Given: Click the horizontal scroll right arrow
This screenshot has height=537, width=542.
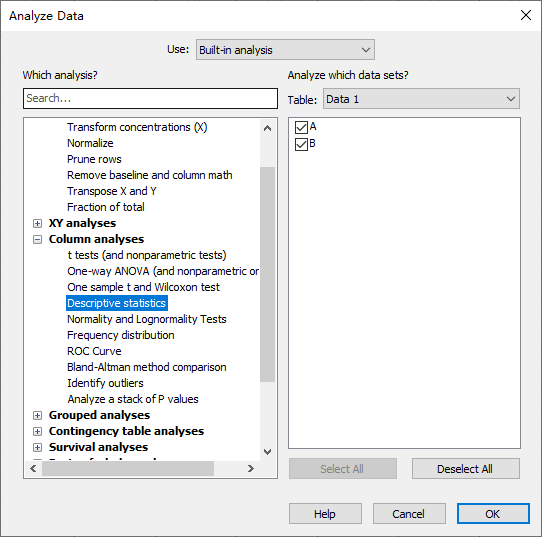Looking at the screenshot, I should pos(251,469).
